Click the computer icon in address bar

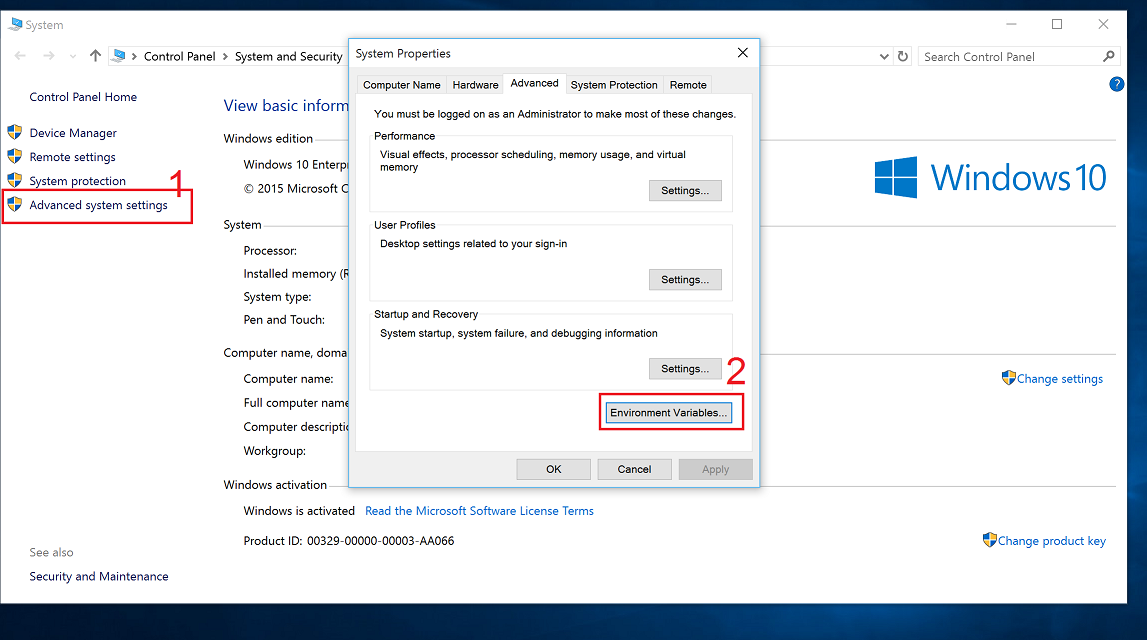[x=119, y=56]
